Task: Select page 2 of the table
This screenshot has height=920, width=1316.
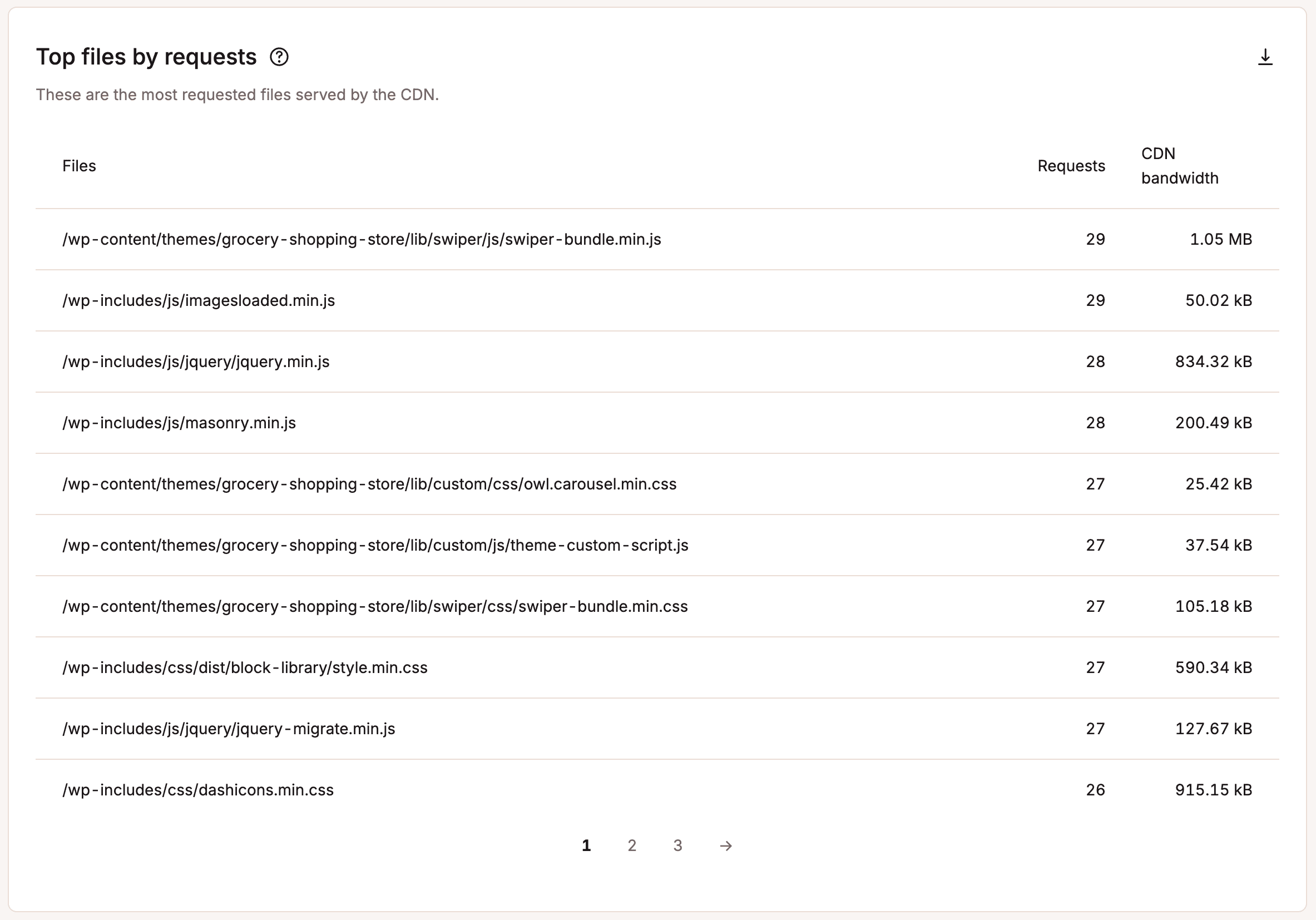Action: click(x=632, y=845)
